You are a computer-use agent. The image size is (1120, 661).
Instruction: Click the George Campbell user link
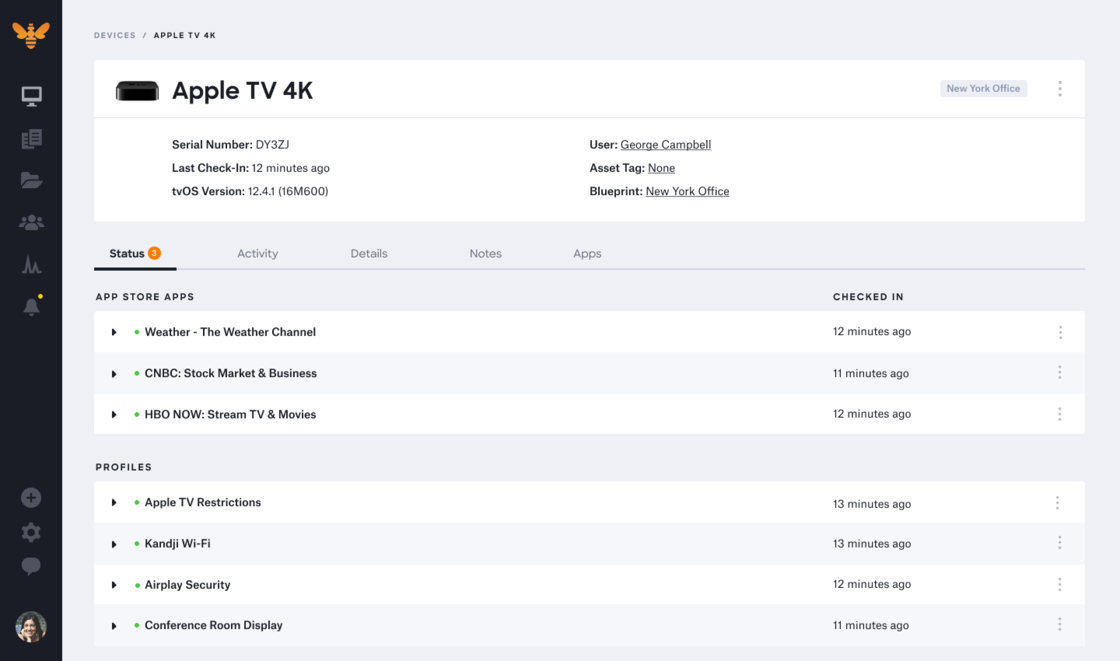pyautogui.click(x=666, y=144)
